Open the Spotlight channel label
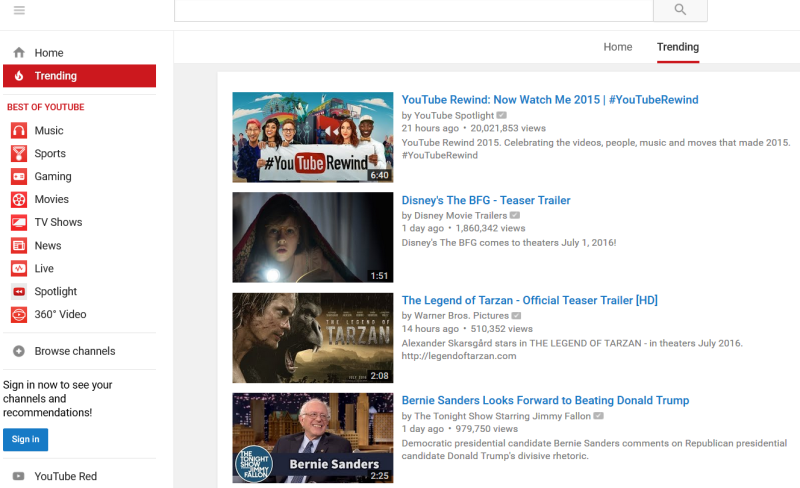The width and height of the screenshot is (800, 488). pyautogui.click(x=56, y=291)
